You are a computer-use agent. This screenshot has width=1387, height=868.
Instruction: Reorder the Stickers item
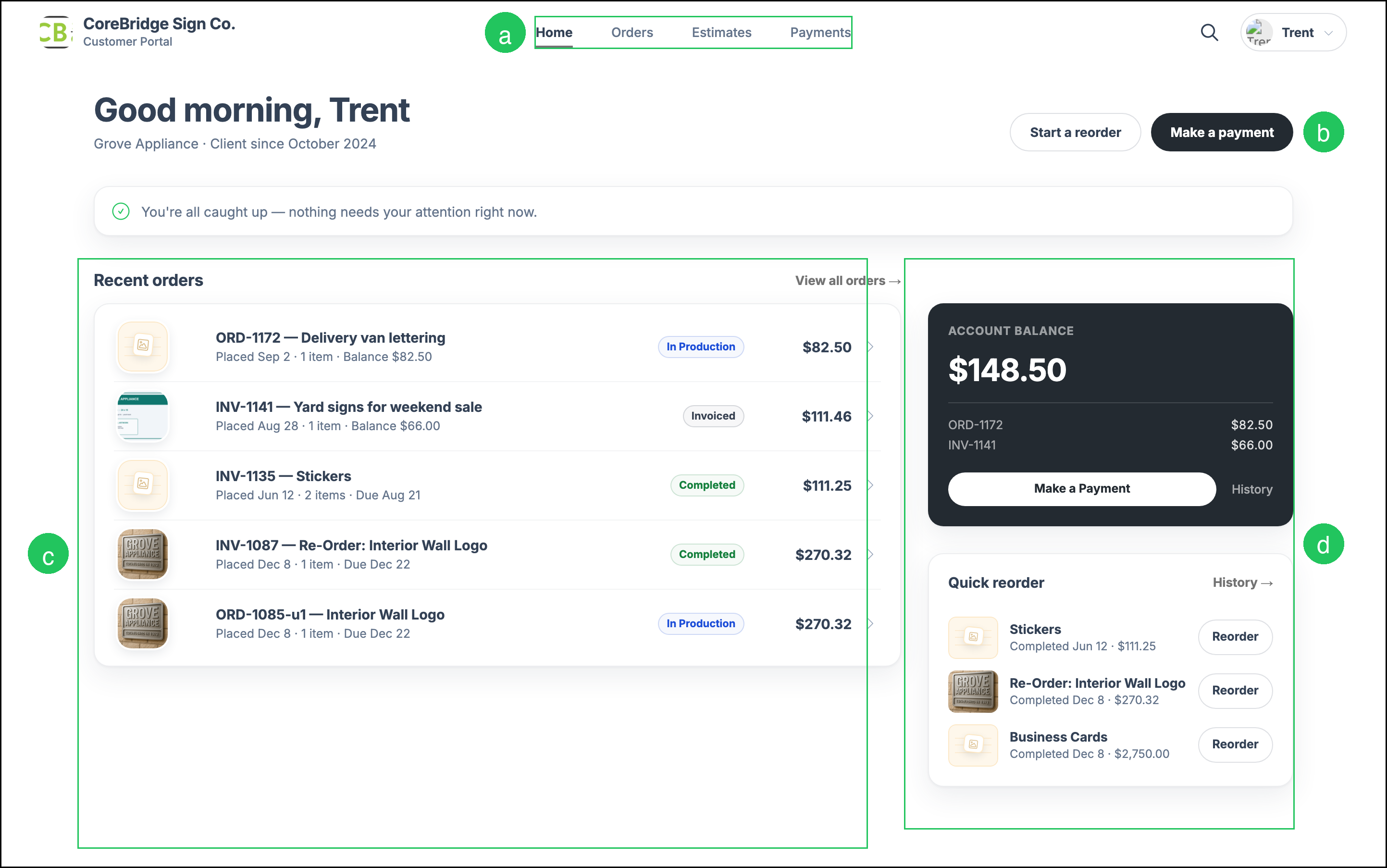pyautogui.click(x=1236, y=637)
